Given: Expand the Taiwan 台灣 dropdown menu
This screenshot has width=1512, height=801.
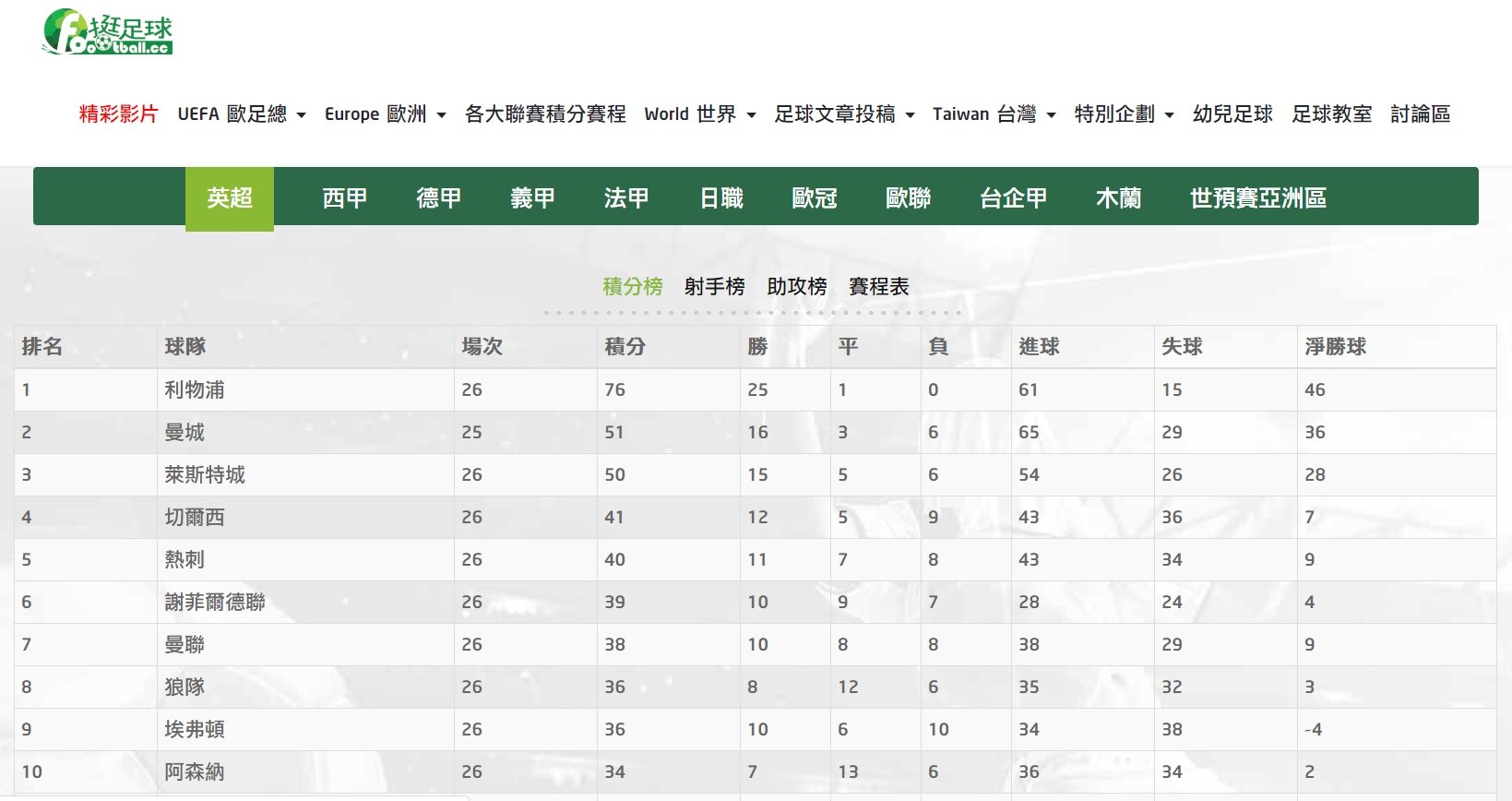Looking at the screenshot, I should (994, 114).
